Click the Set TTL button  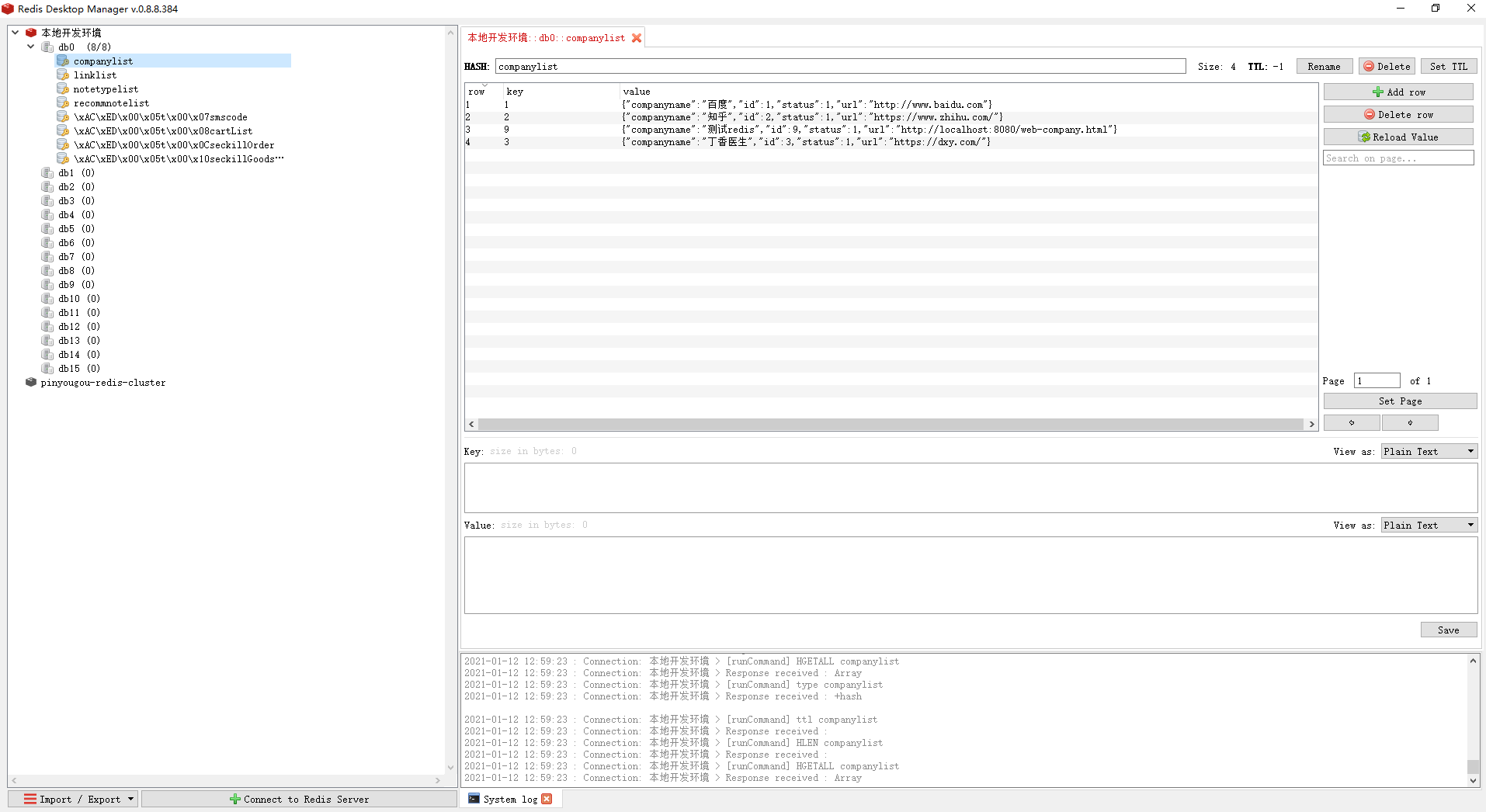(x=1449, y=66)
